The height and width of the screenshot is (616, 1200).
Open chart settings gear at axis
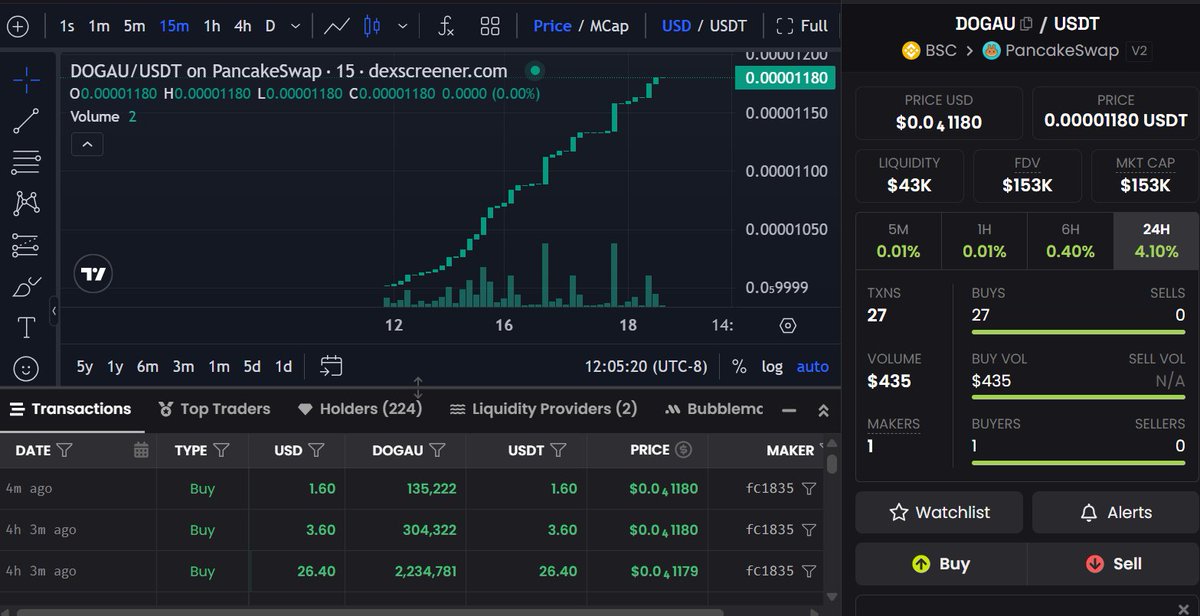coord(787,325)
